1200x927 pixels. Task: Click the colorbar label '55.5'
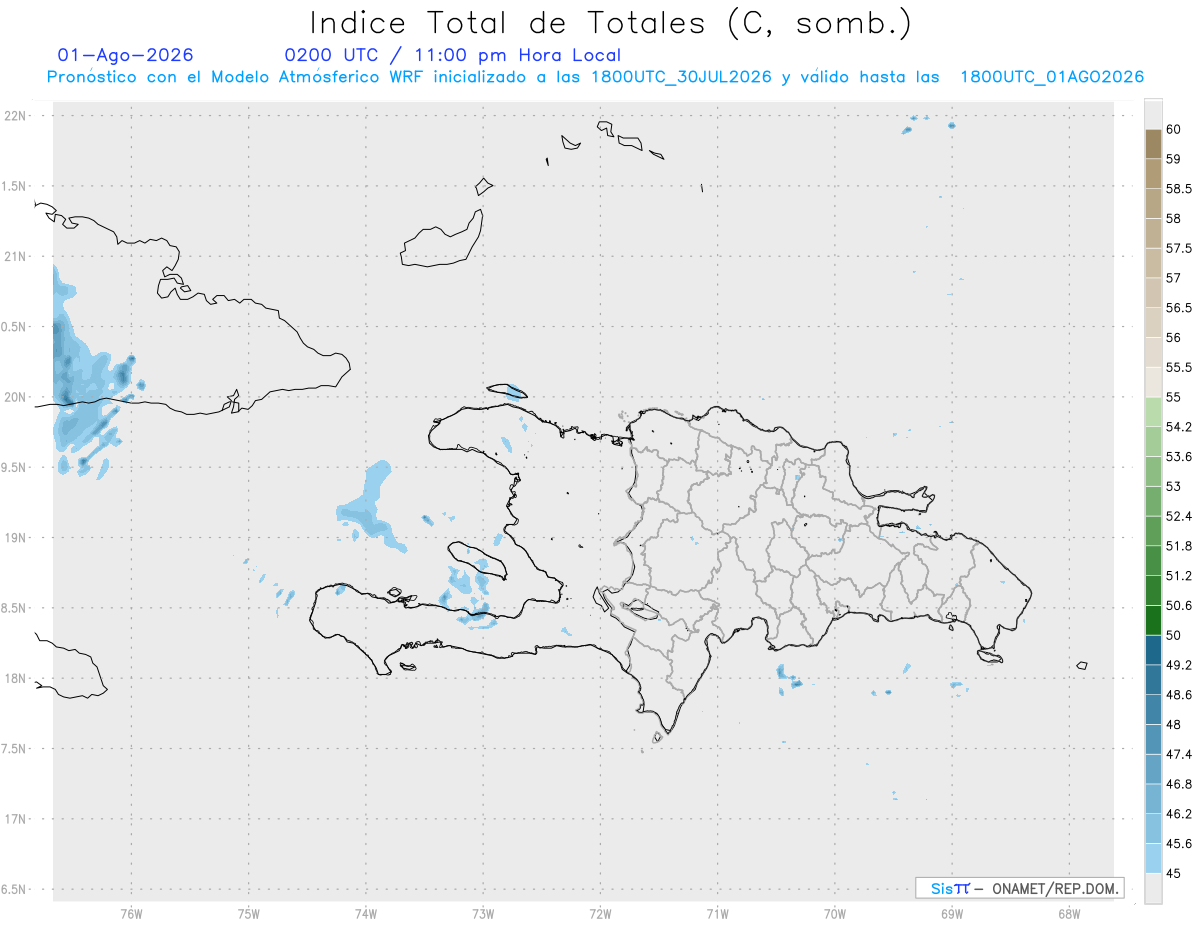[1179, 368]
